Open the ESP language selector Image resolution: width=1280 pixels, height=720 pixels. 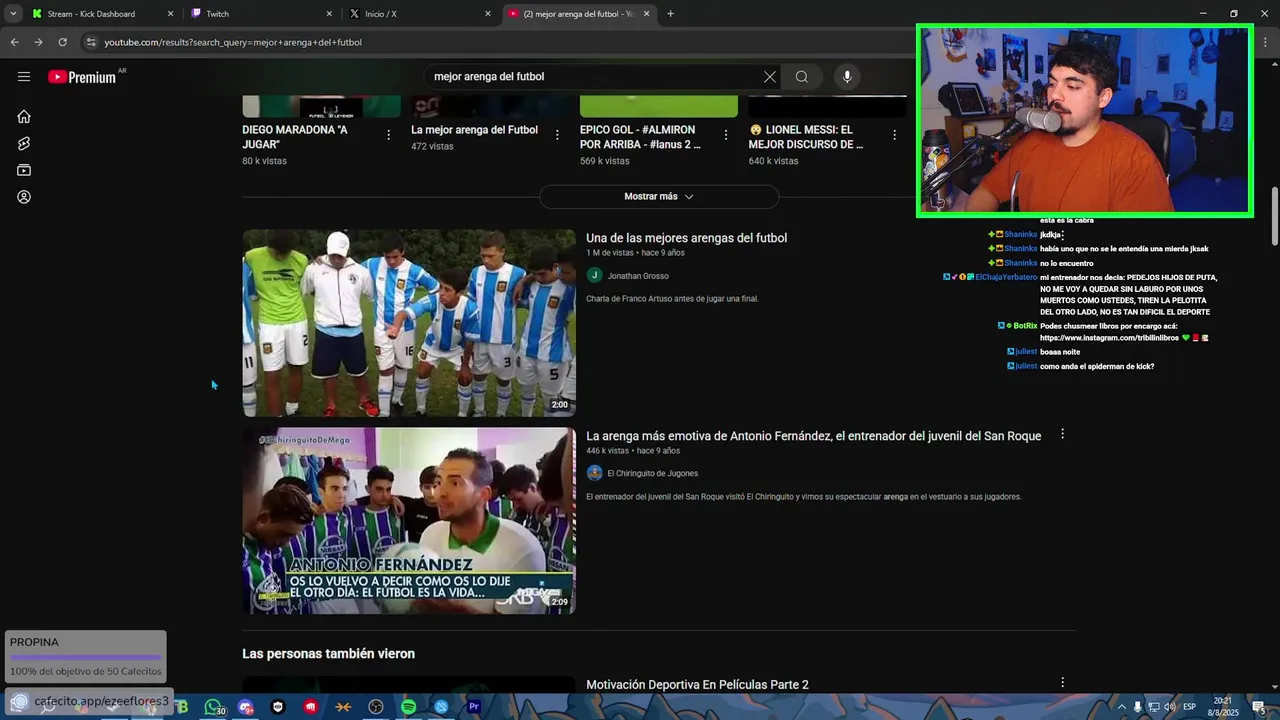point(1190,707)
